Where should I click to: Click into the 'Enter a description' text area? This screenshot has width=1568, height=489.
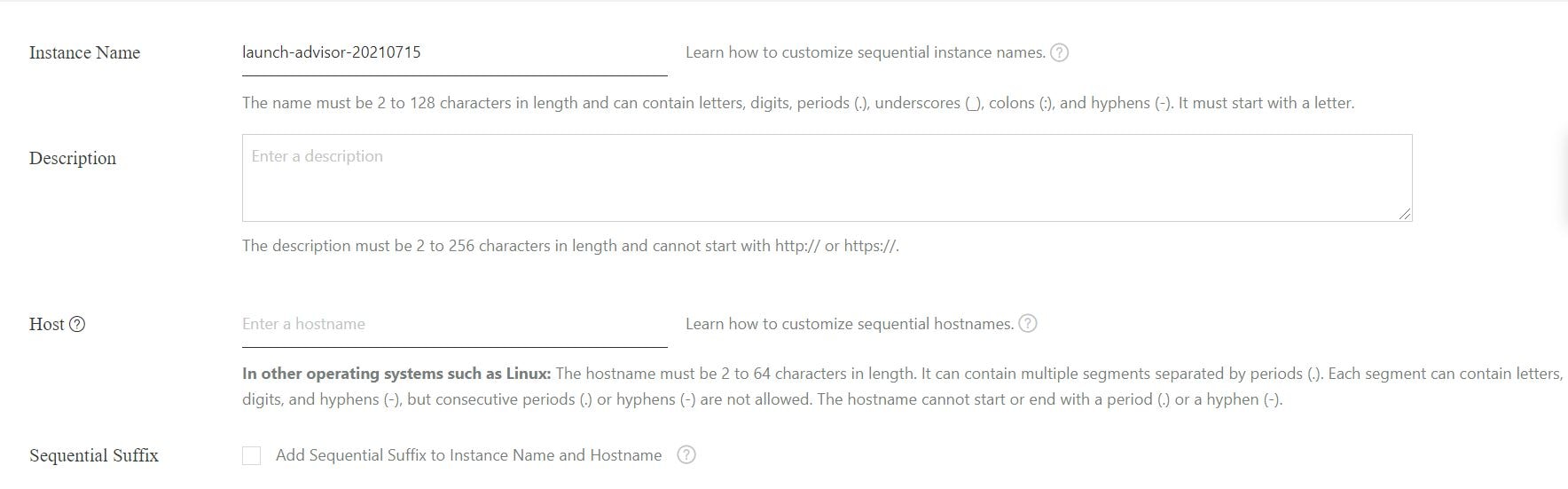(x=827, y=177)
